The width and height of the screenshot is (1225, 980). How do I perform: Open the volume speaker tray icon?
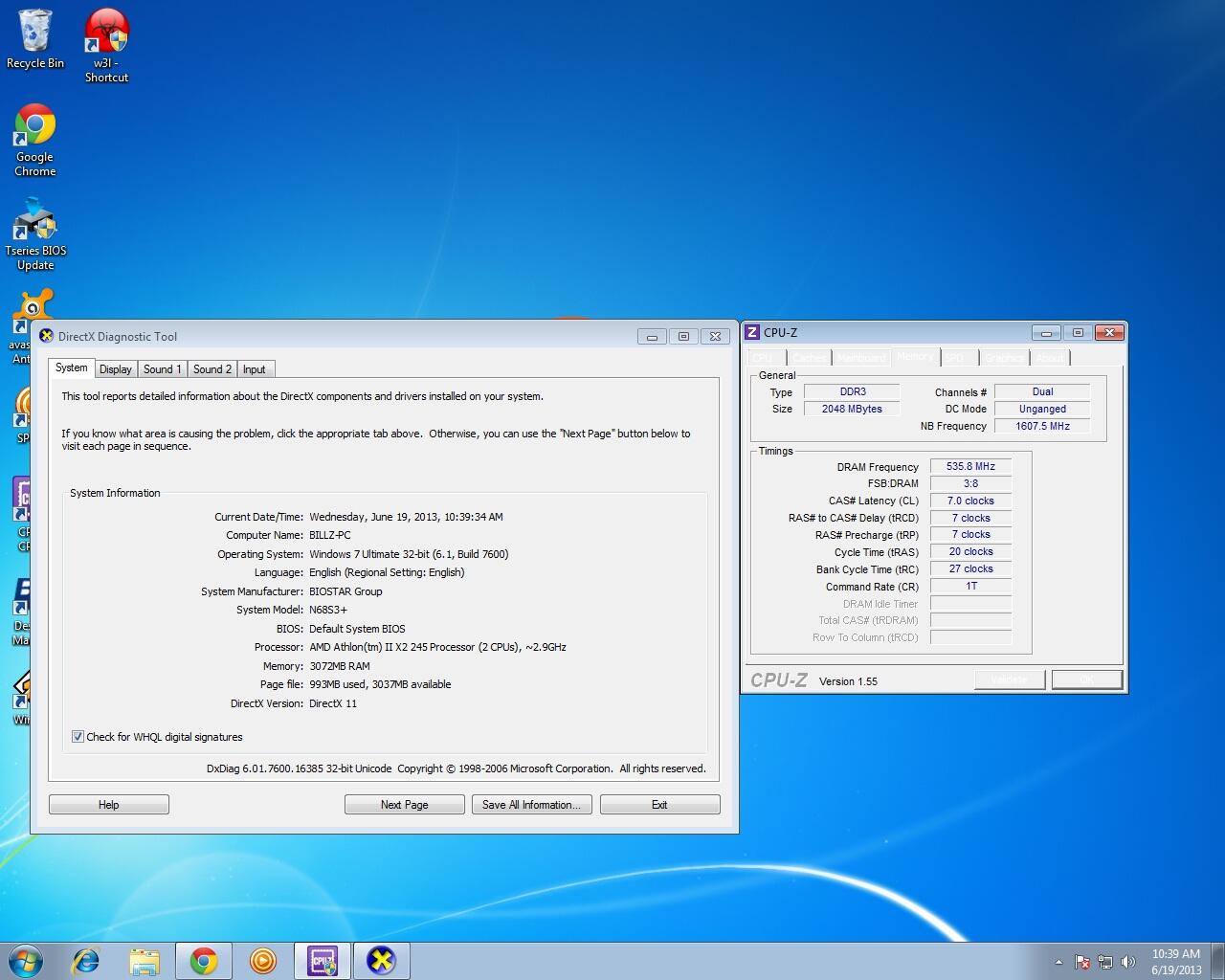pos(1128,962)
